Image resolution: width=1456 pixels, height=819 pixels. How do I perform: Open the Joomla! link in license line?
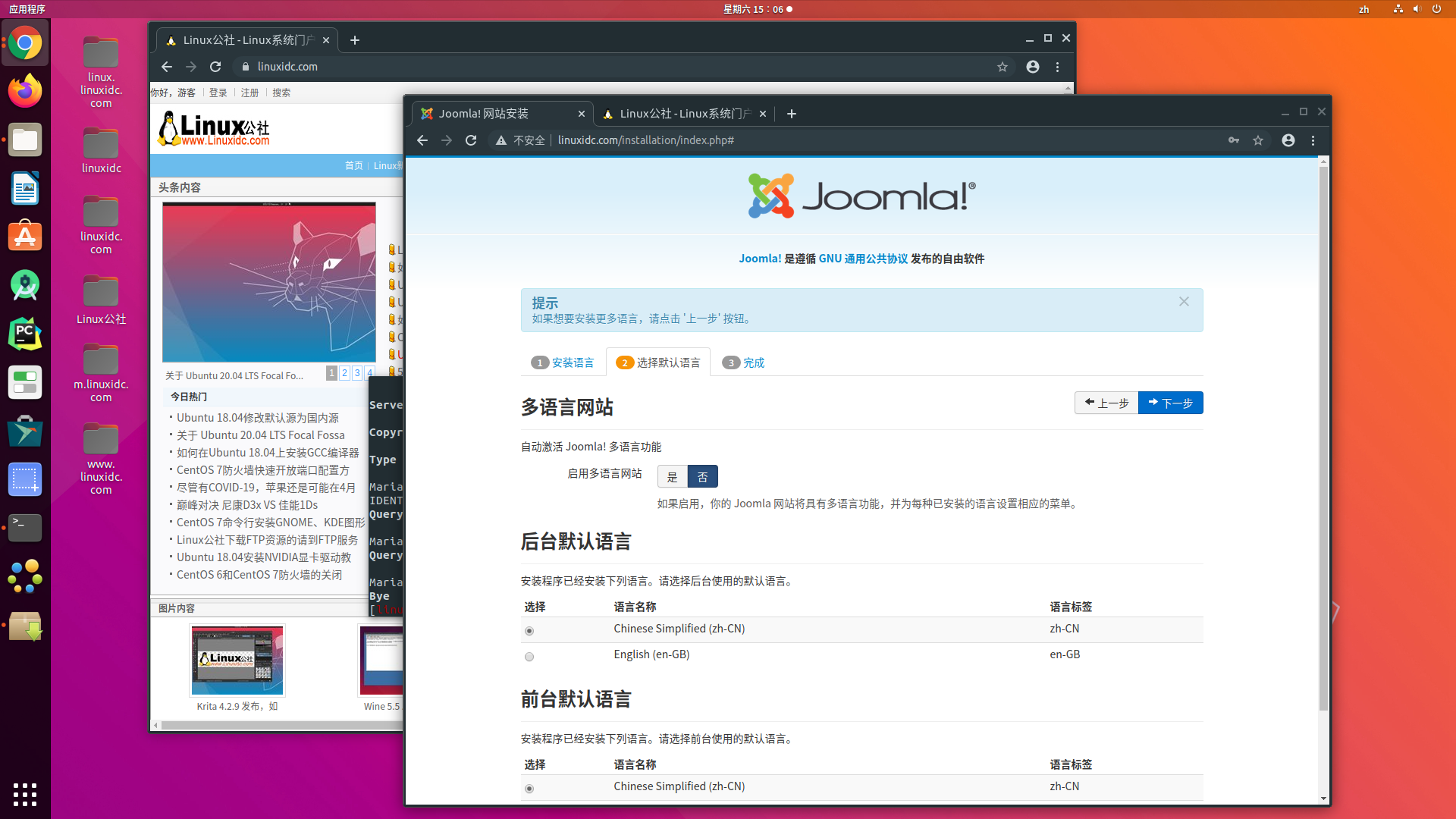coord(760,259)
